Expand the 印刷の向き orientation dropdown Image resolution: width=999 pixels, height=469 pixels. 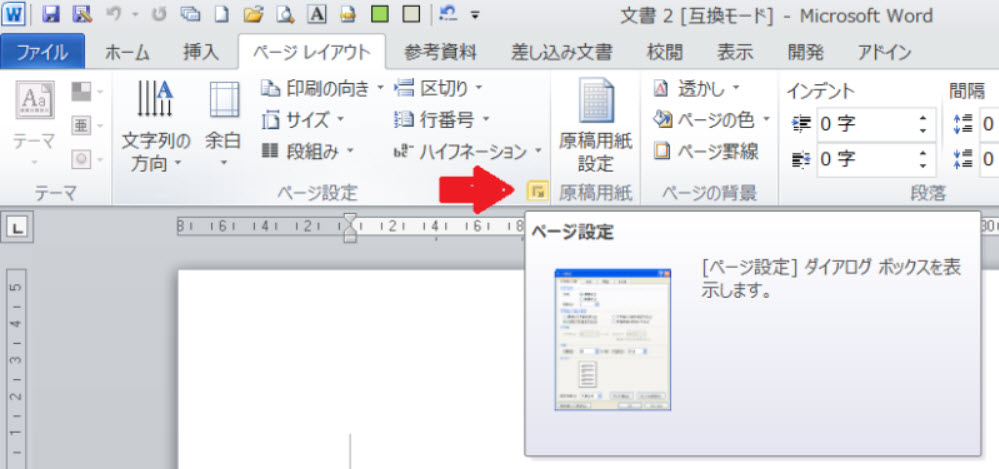coord(322,89)
